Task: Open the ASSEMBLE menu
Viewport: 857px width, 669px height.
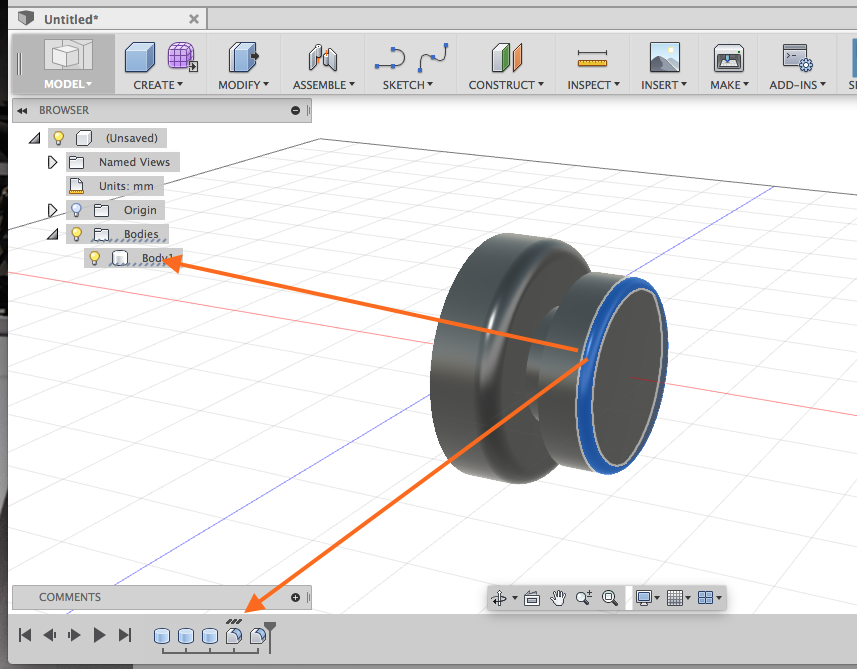Action: (324, 85)
